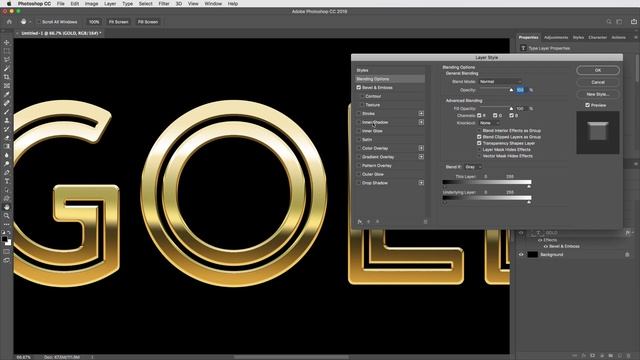Screen dimensions: 640x360
Task: Toggle the Bevel & Emboss checkbox
Action: click(x=359, y=87)
